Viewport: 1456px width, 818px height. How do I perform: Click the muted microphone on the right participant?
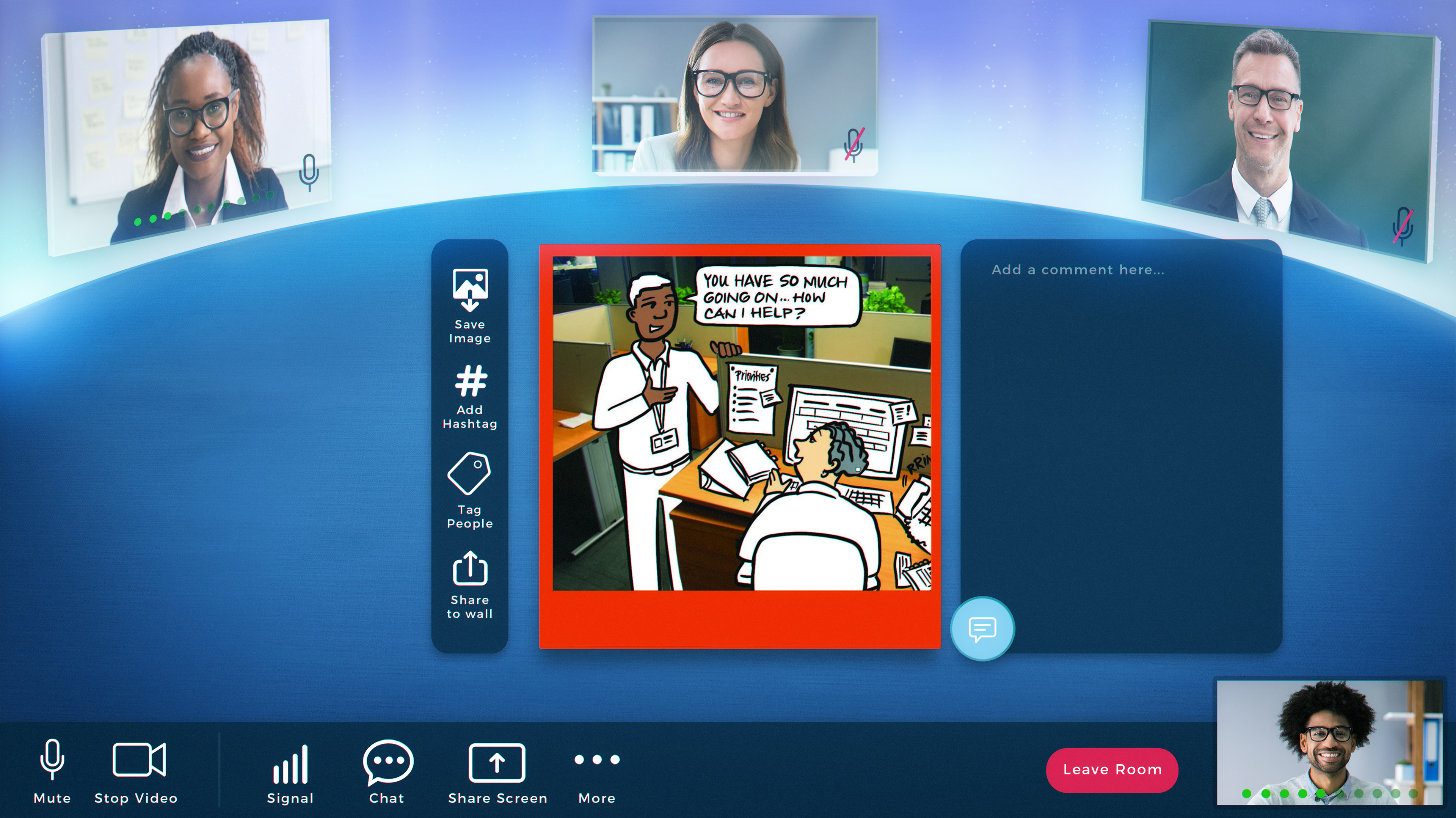1403,226
